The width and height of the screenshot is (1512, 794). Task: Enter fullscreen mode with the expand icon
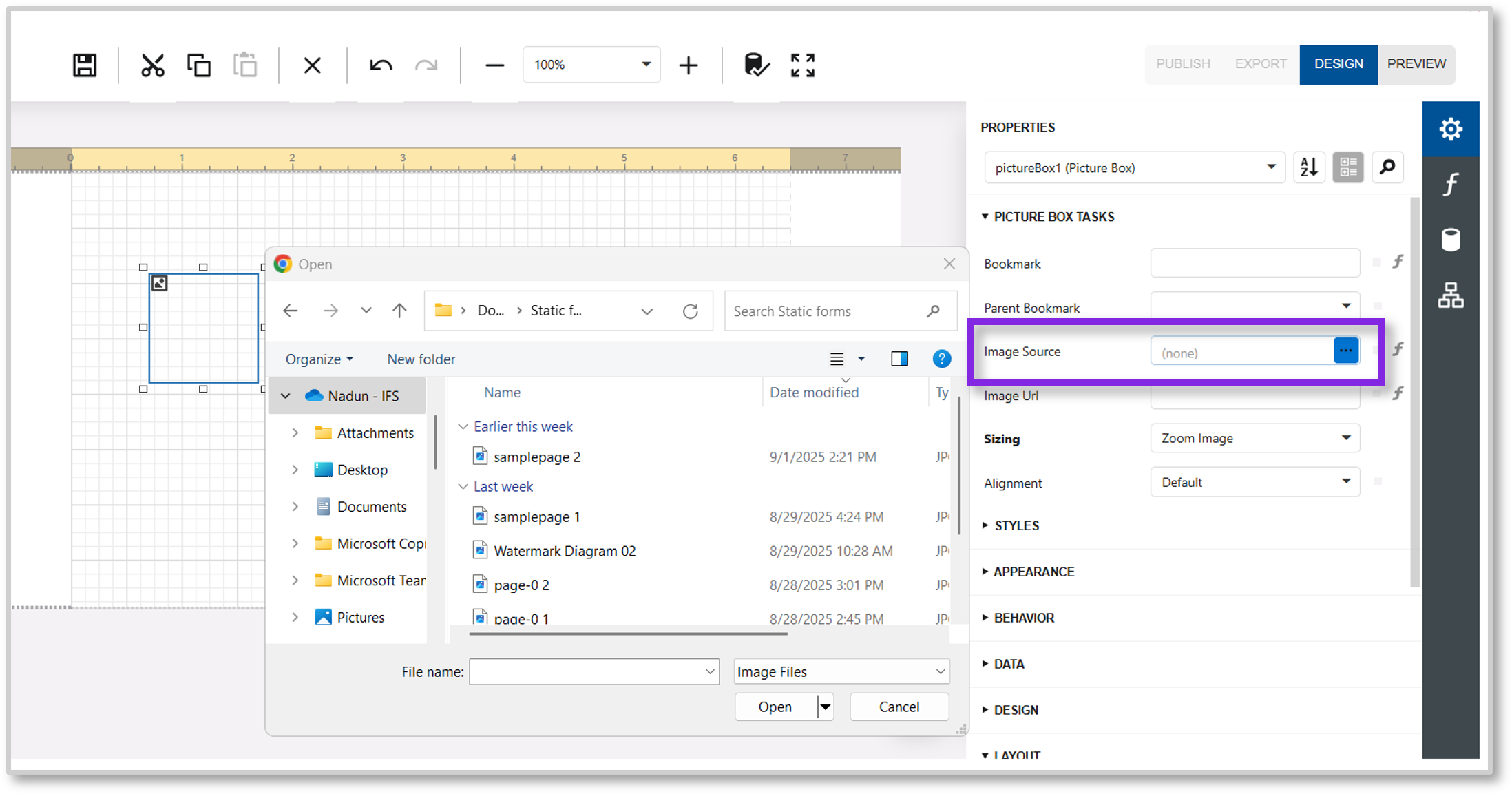802,65
